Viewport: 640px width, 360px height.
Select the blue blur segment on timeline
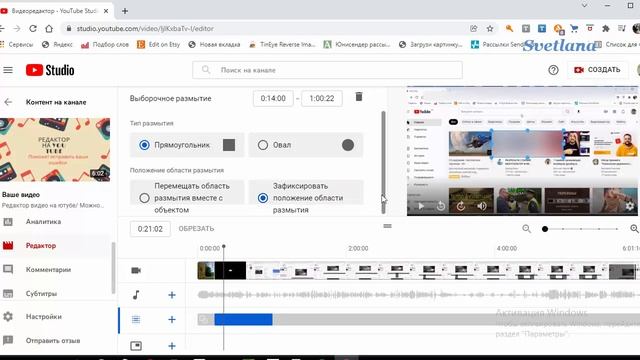click(243, 319)
